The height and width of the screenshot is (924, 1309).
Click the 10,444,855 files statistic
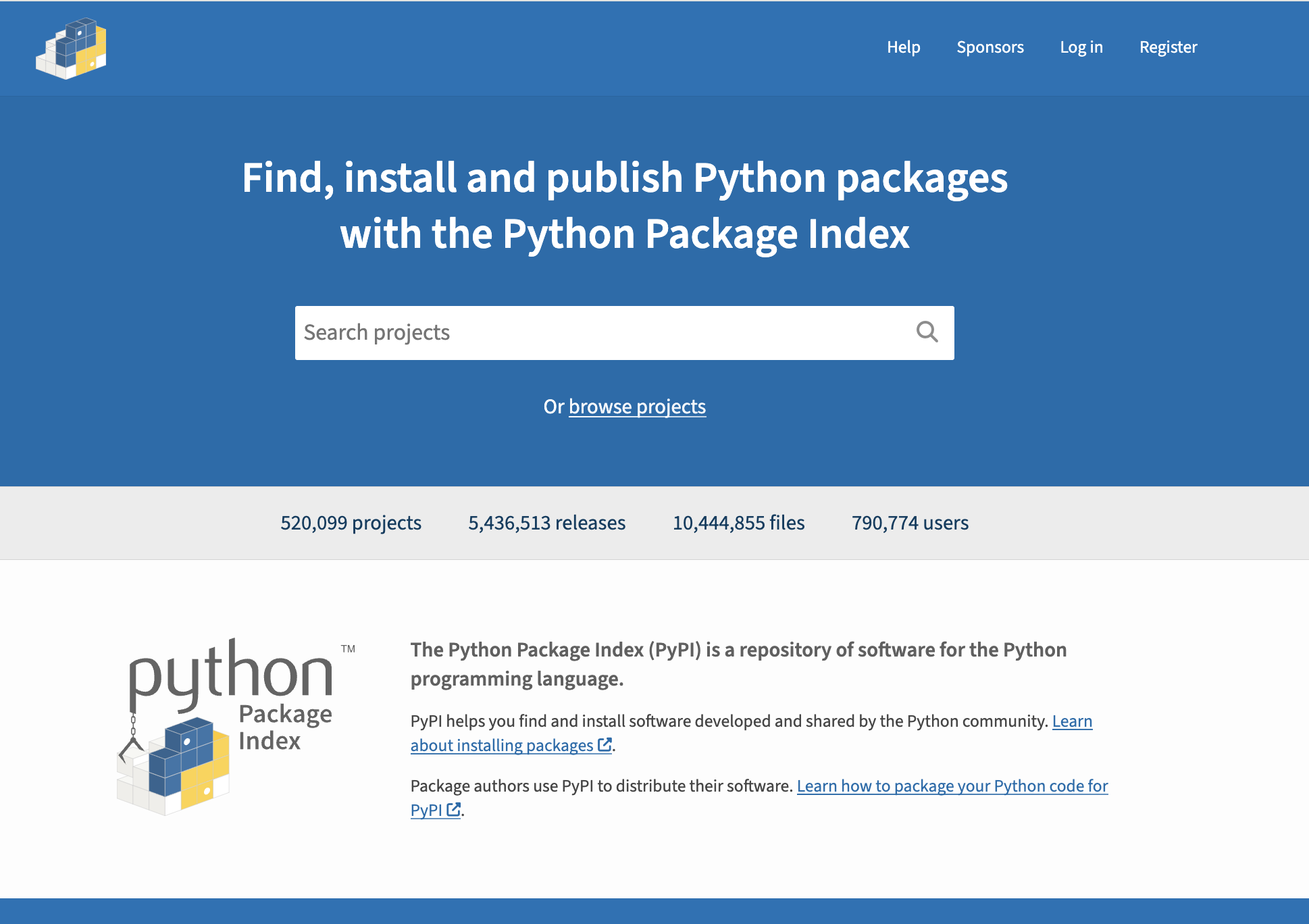click(738, 523)
